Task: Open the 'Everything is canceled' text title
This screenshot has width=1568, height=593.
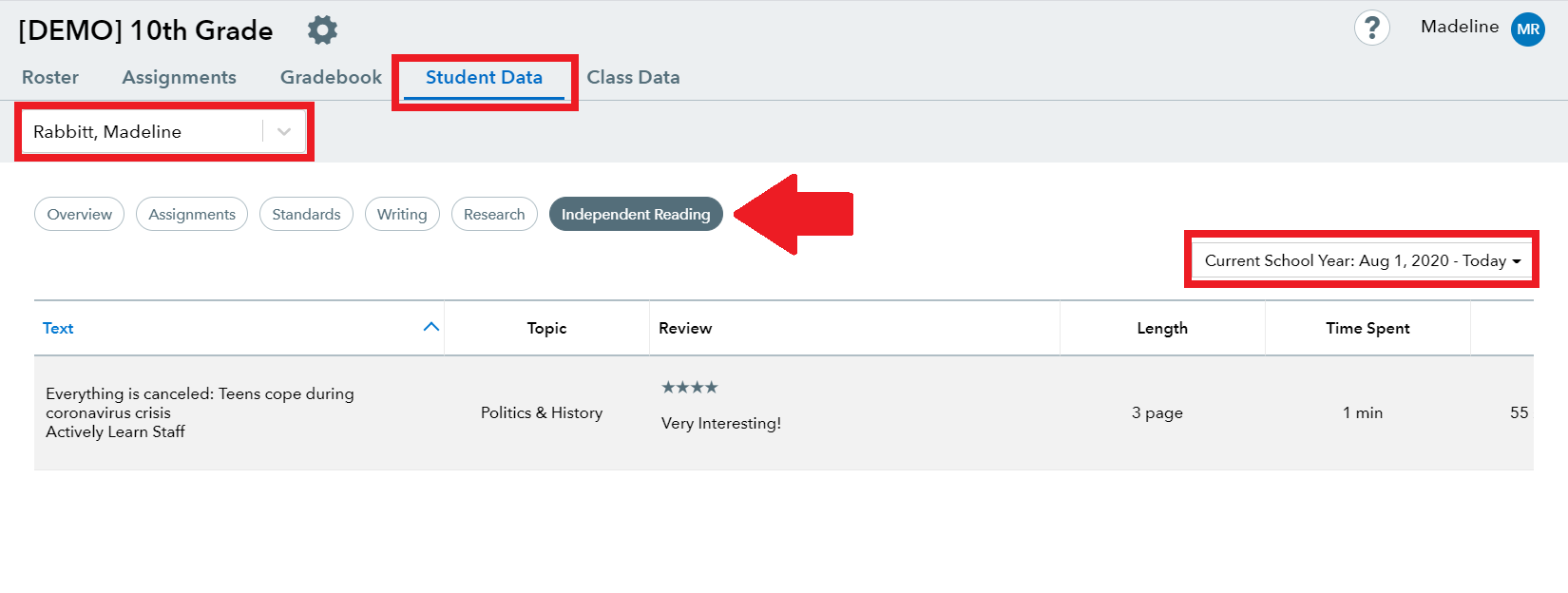Action: 200,403
